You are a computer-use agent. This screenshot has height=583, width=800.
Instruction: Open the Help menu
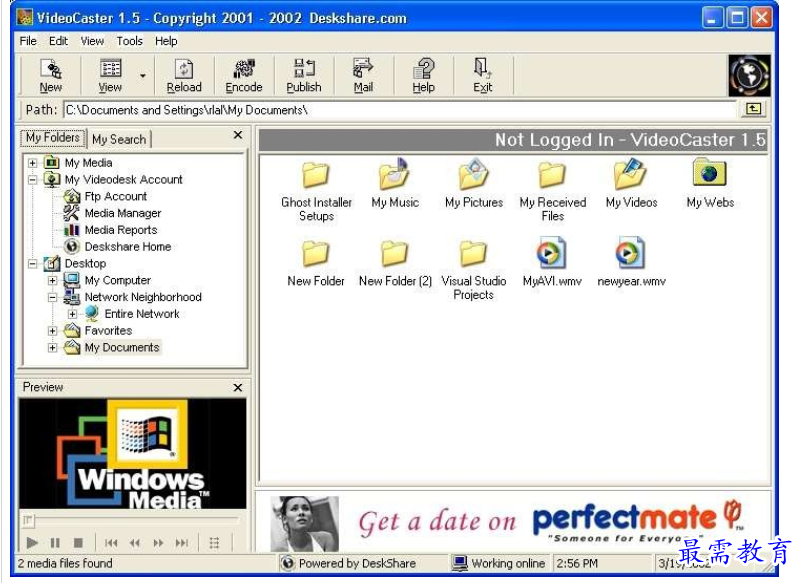coord(166,41)
